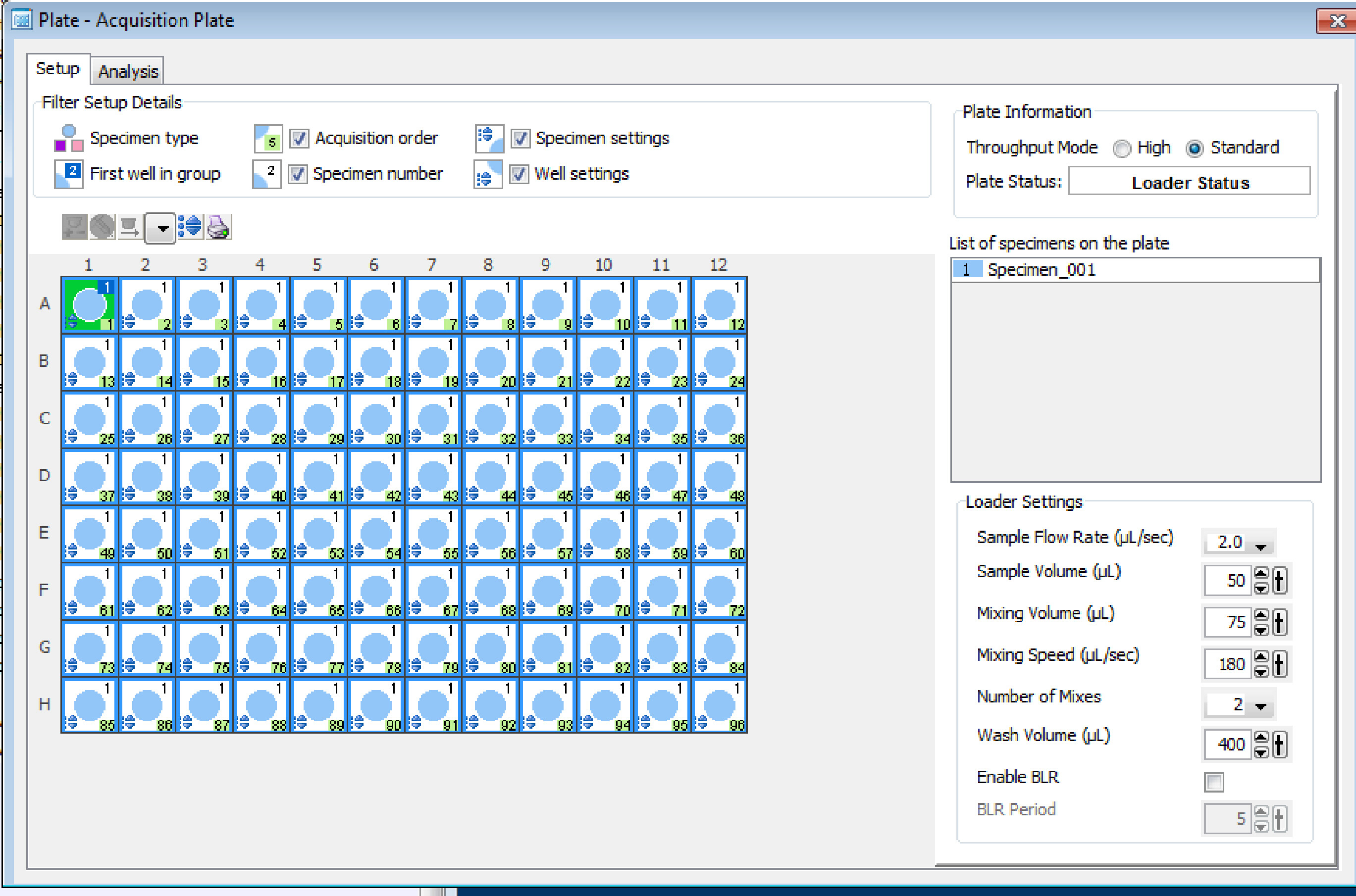Select well A1 on the plate
Image resolution: width=1356 pixels, height=896 pixels.
(x=90, y=304)
